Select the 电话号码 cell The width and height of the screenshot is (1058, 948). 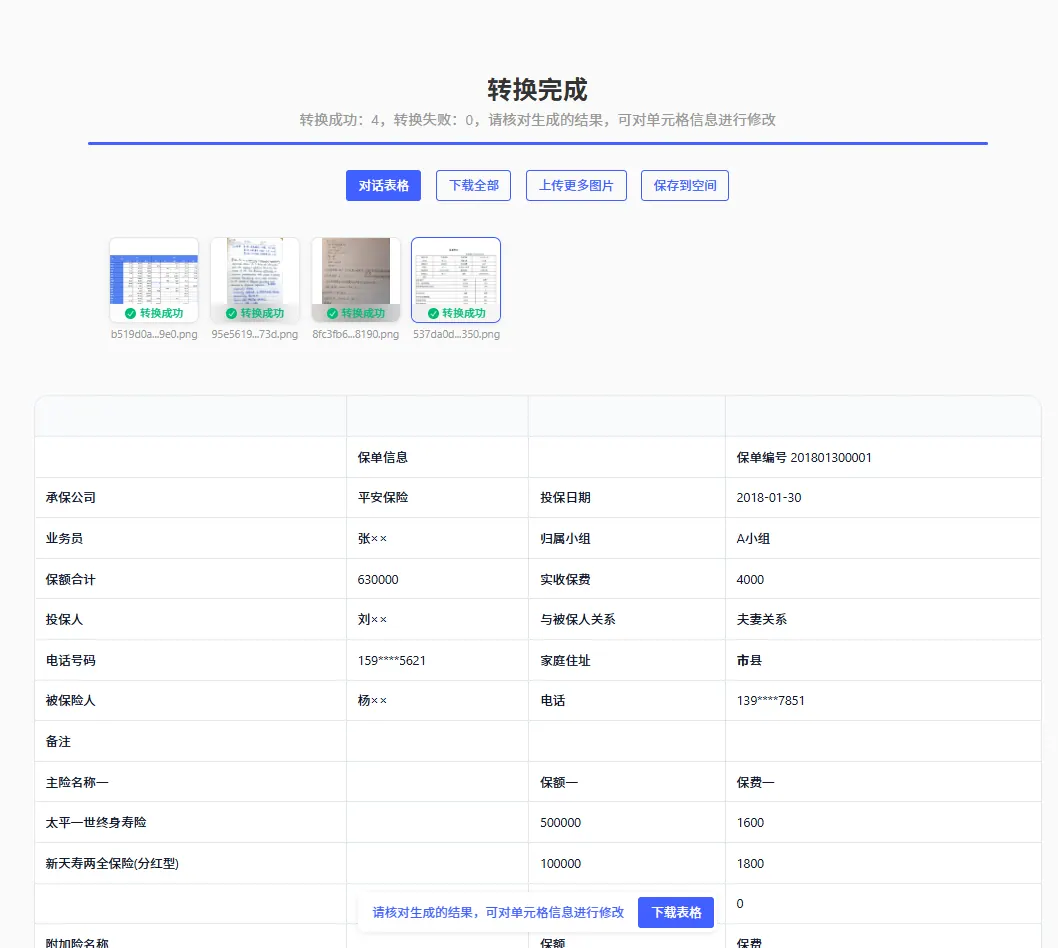click(x=191, y=660)
